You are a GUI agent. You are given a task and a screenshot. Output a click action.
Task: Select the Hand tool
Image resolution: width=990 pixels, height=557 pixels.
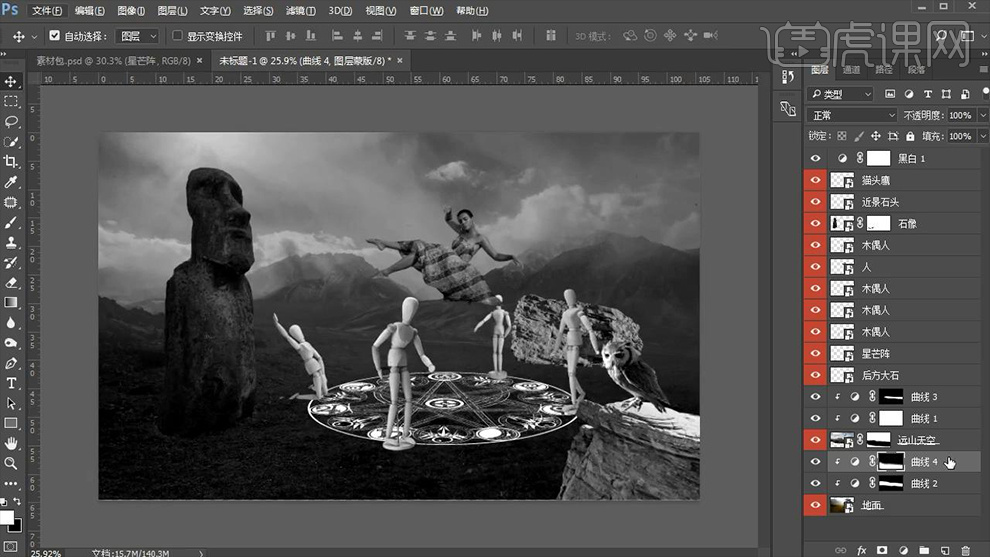(11, 443)
